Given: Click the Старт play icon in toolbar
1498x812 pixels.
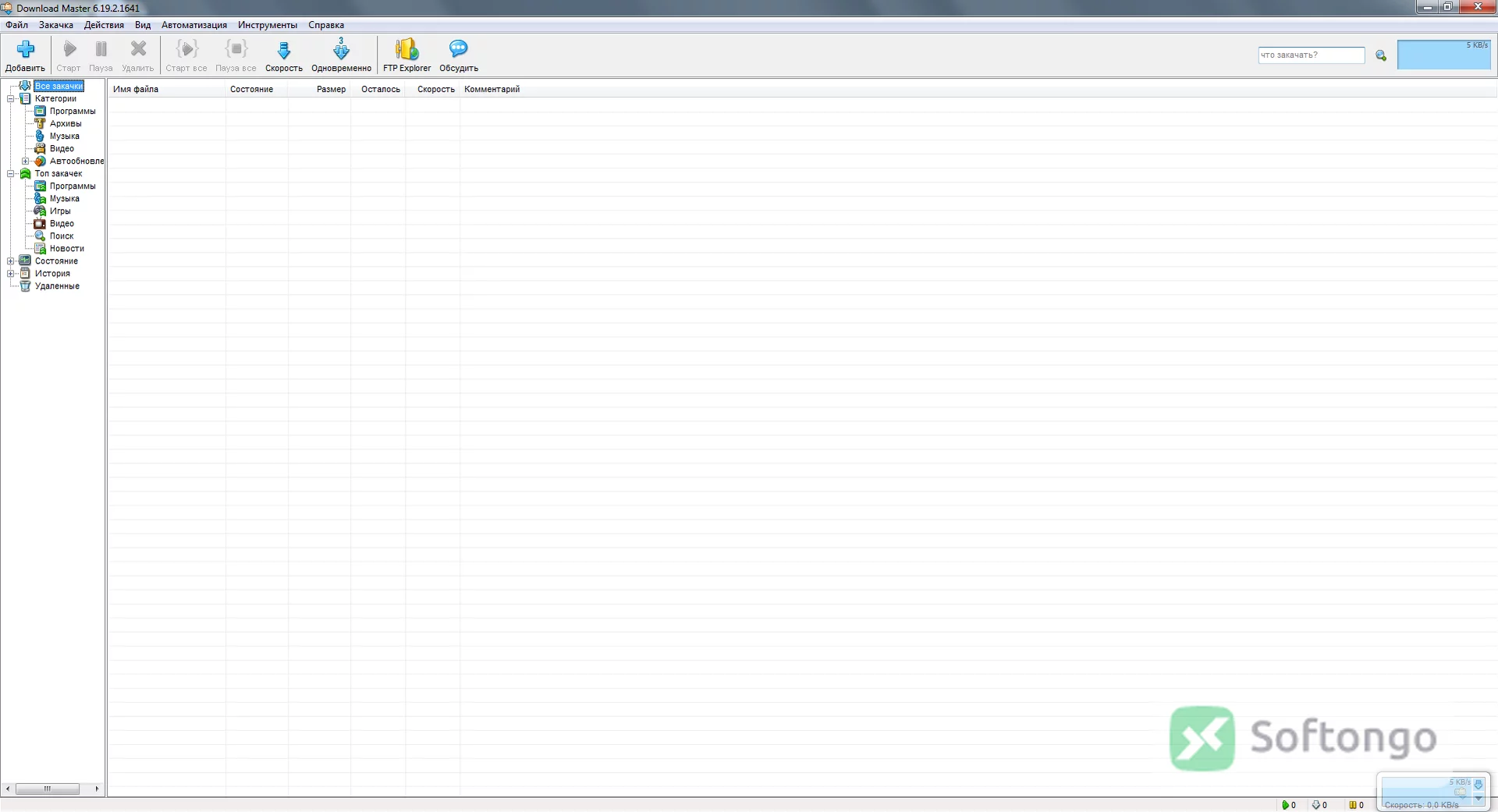Looking at the screenshot, I should 69,49.
